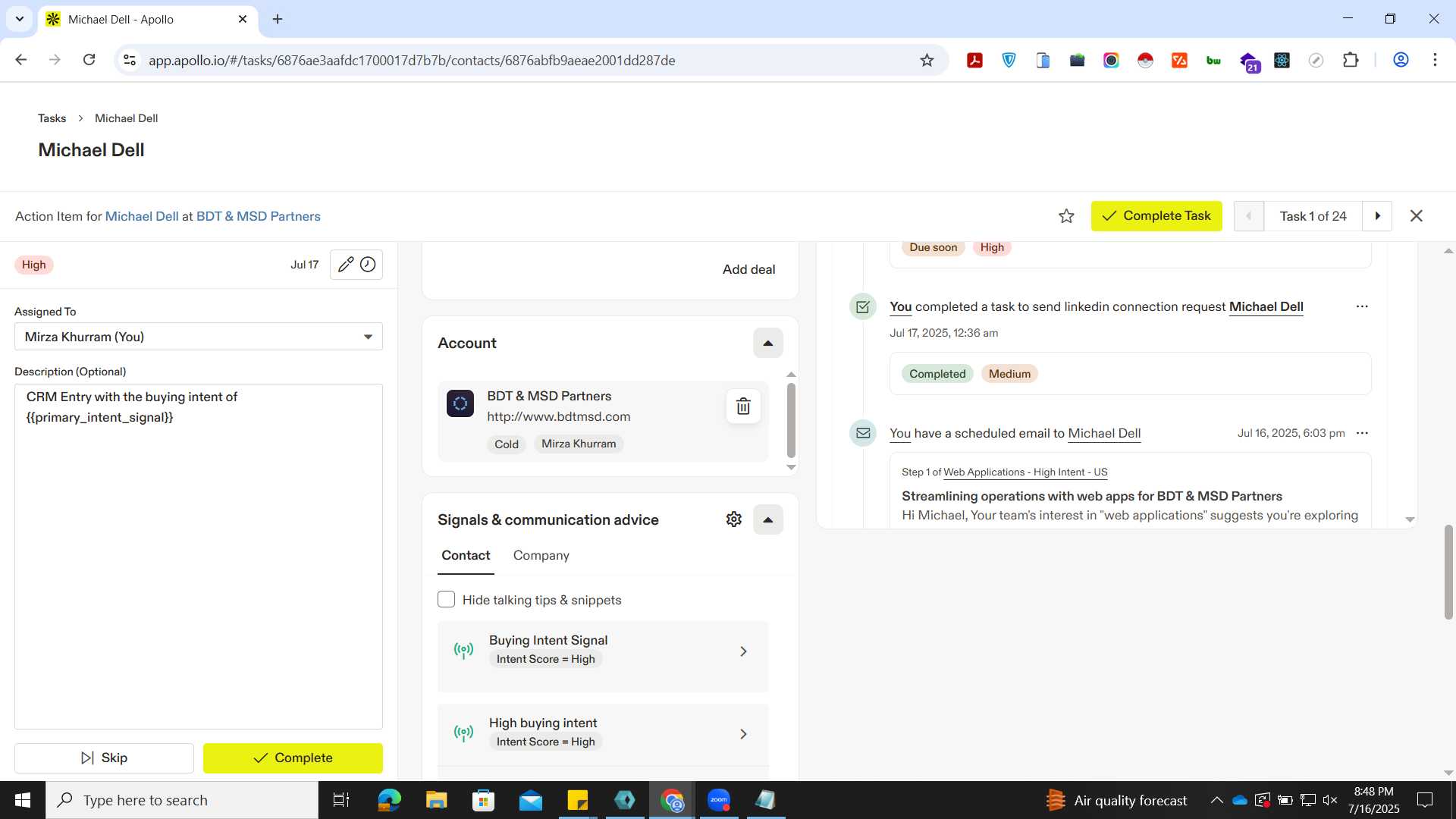1456x819 pixels.
Task: Click the Adobe Acrobat extension icon
Action: (974, 60)
